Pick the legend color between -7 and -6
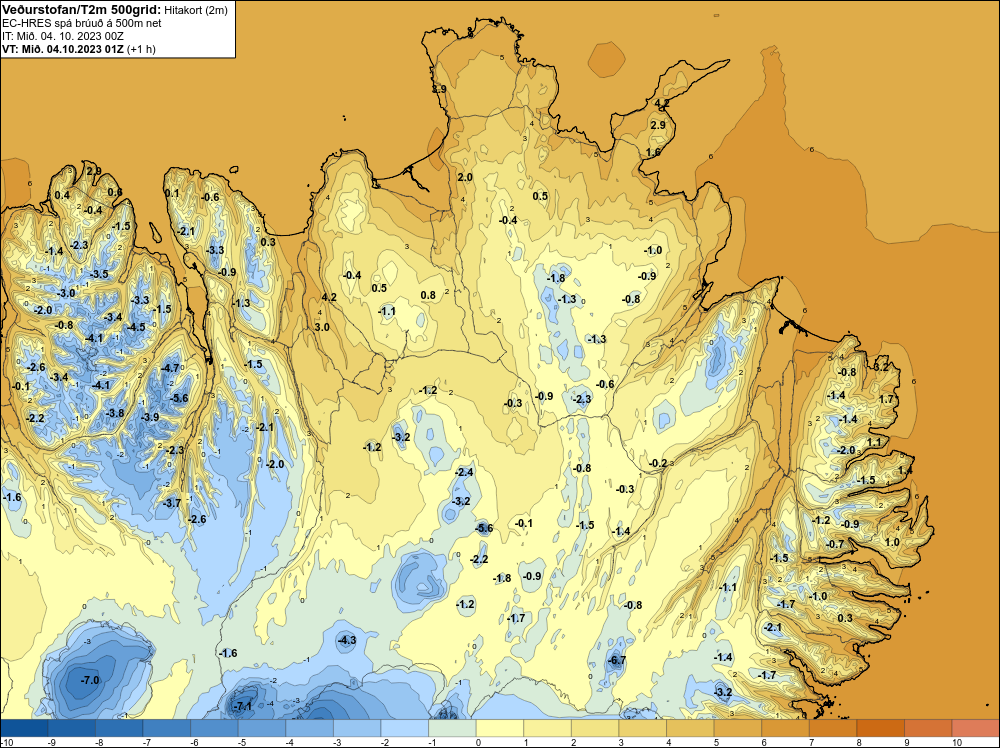The image size is (1000, 748). tap(166, 728)
